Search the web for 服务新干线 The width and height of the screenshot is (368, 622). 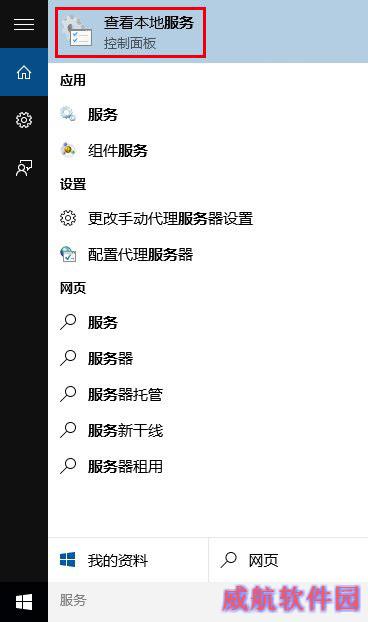coord(208,430)
